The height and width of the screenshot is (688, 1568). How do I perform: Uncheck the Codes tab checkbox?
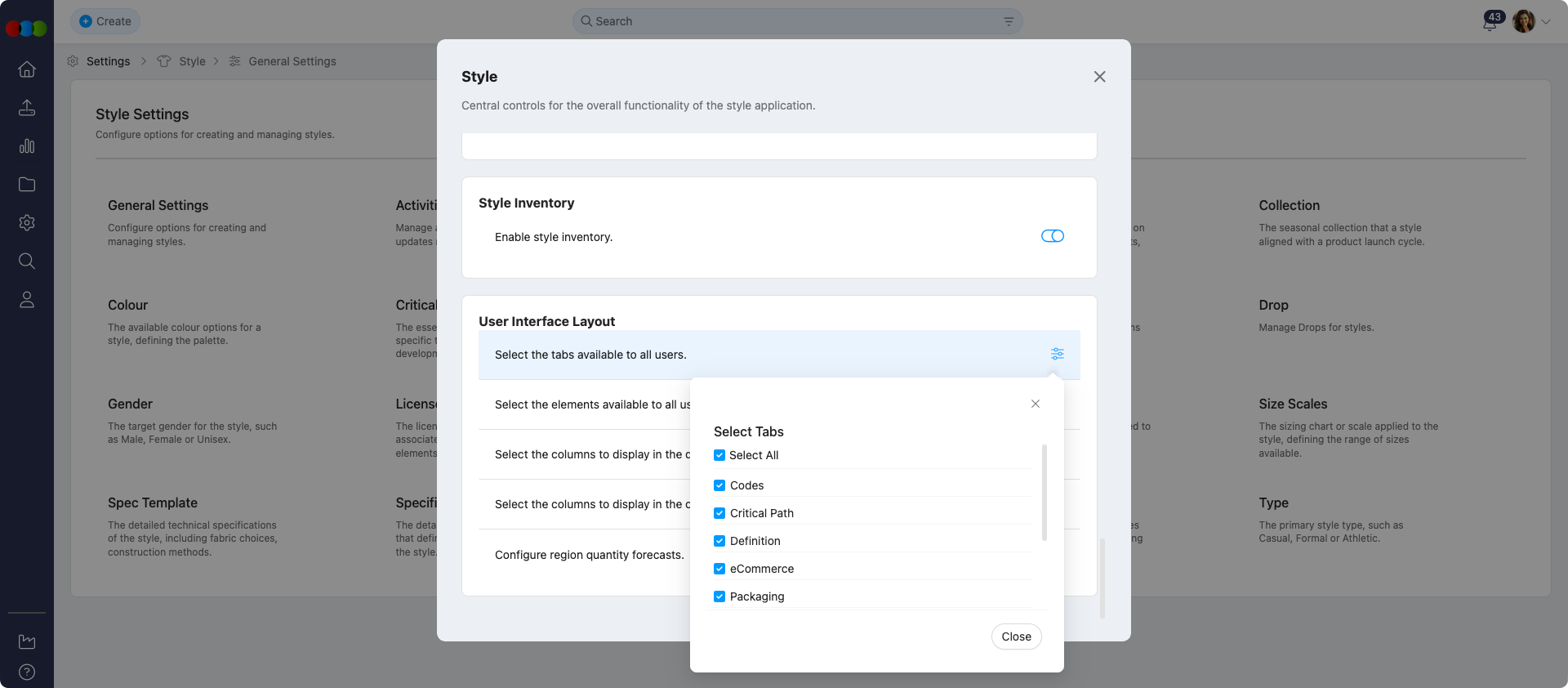(719, 485)
